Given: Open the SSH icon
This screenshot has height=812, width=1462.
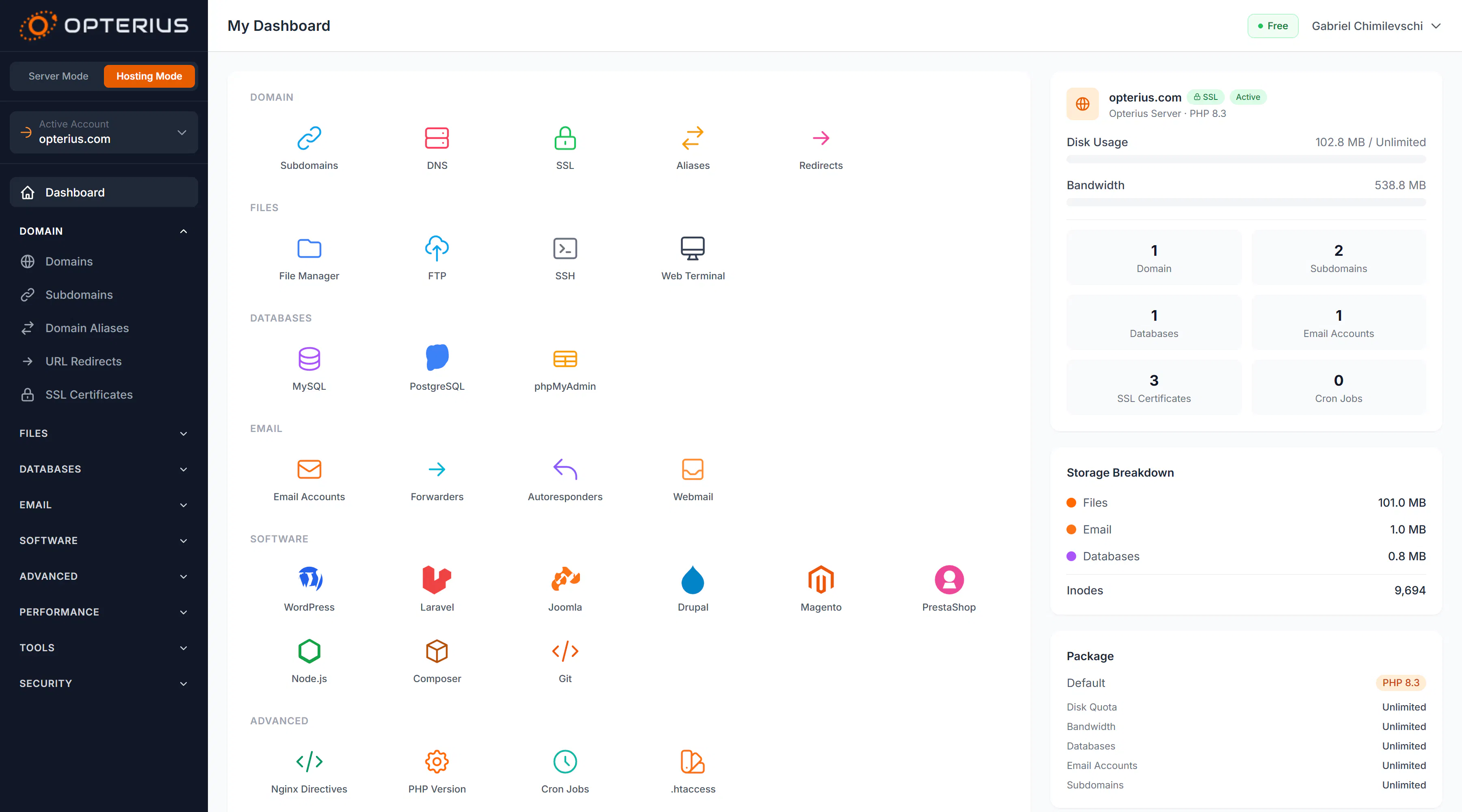Looking at the screenshot, I should 565,248.
